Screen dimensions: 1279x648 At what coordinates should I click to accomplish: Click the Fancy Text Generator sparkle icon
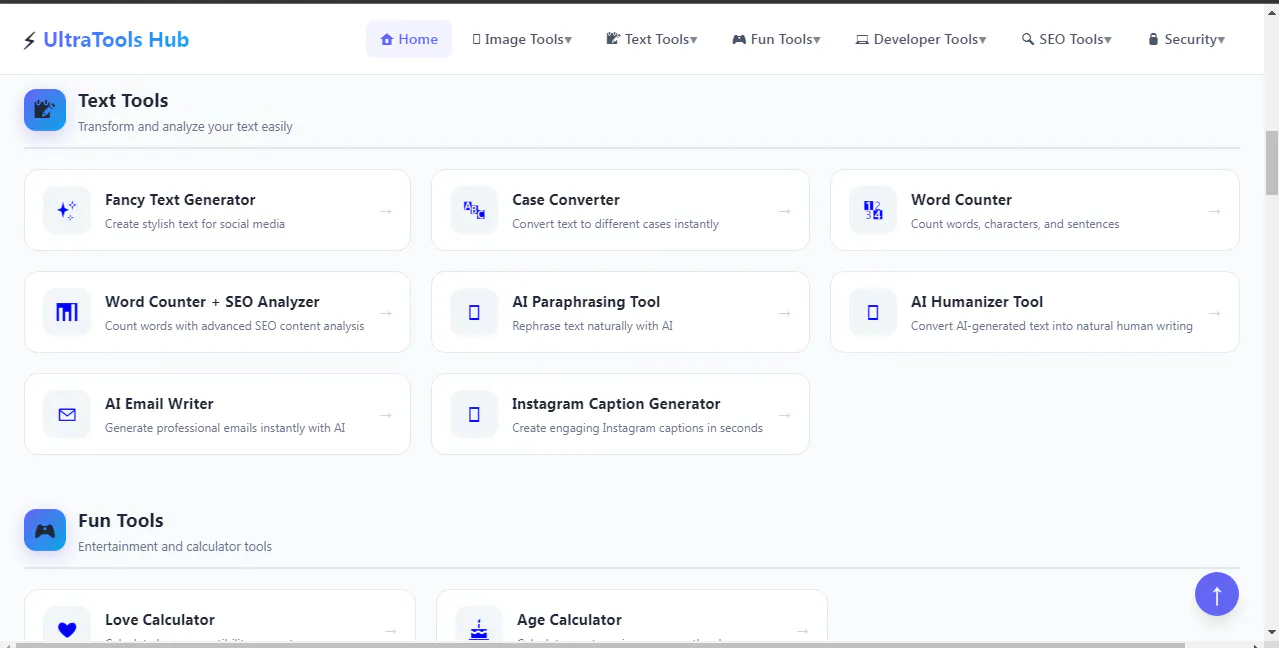click(67, 210)
